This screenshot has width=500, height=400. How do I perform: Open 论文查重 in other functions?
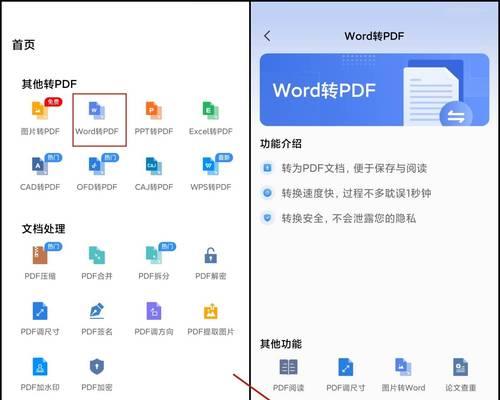[x=460, y=367]
